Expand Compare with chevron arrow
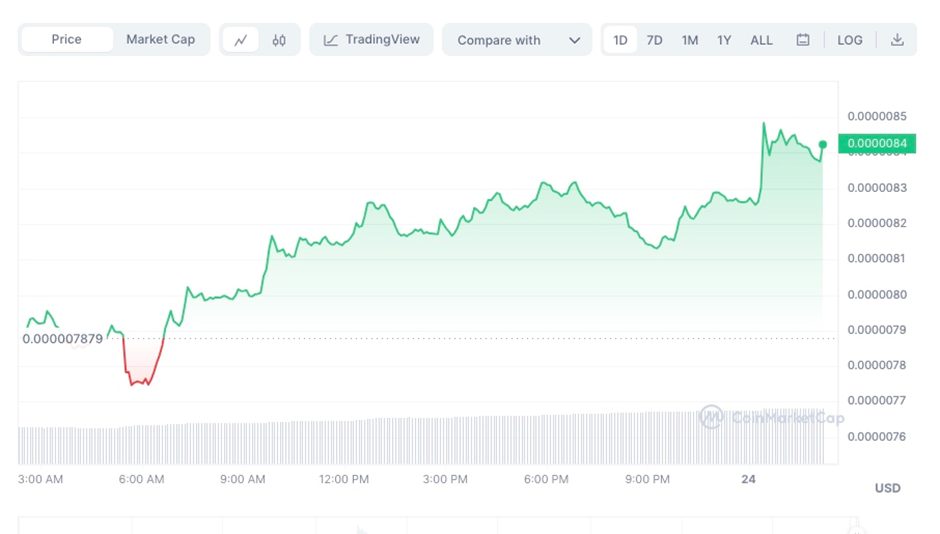 [574, 40]
